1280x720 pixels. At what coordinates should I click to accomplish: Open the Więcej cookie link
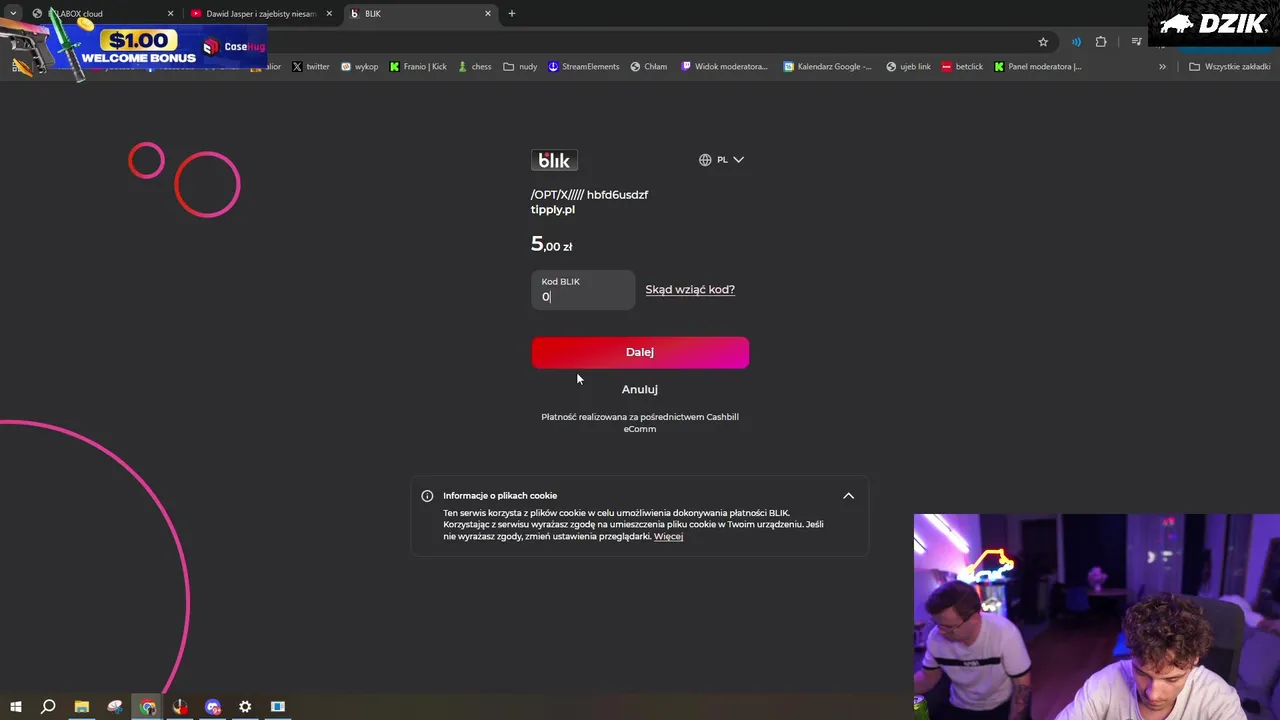point(668,537)
